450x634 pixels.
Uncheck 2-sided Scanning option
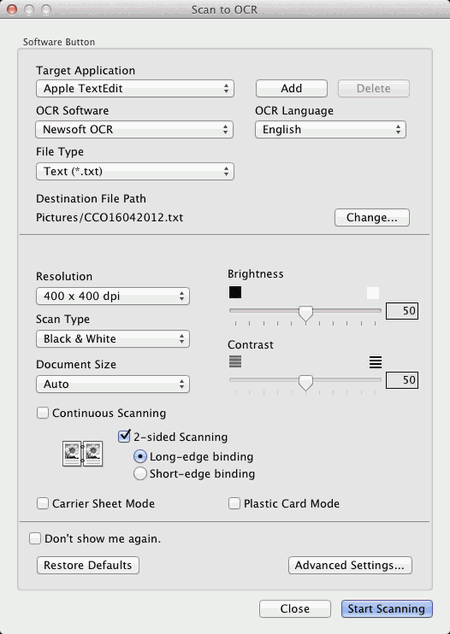pyautogui.click(x=124, y=436)
